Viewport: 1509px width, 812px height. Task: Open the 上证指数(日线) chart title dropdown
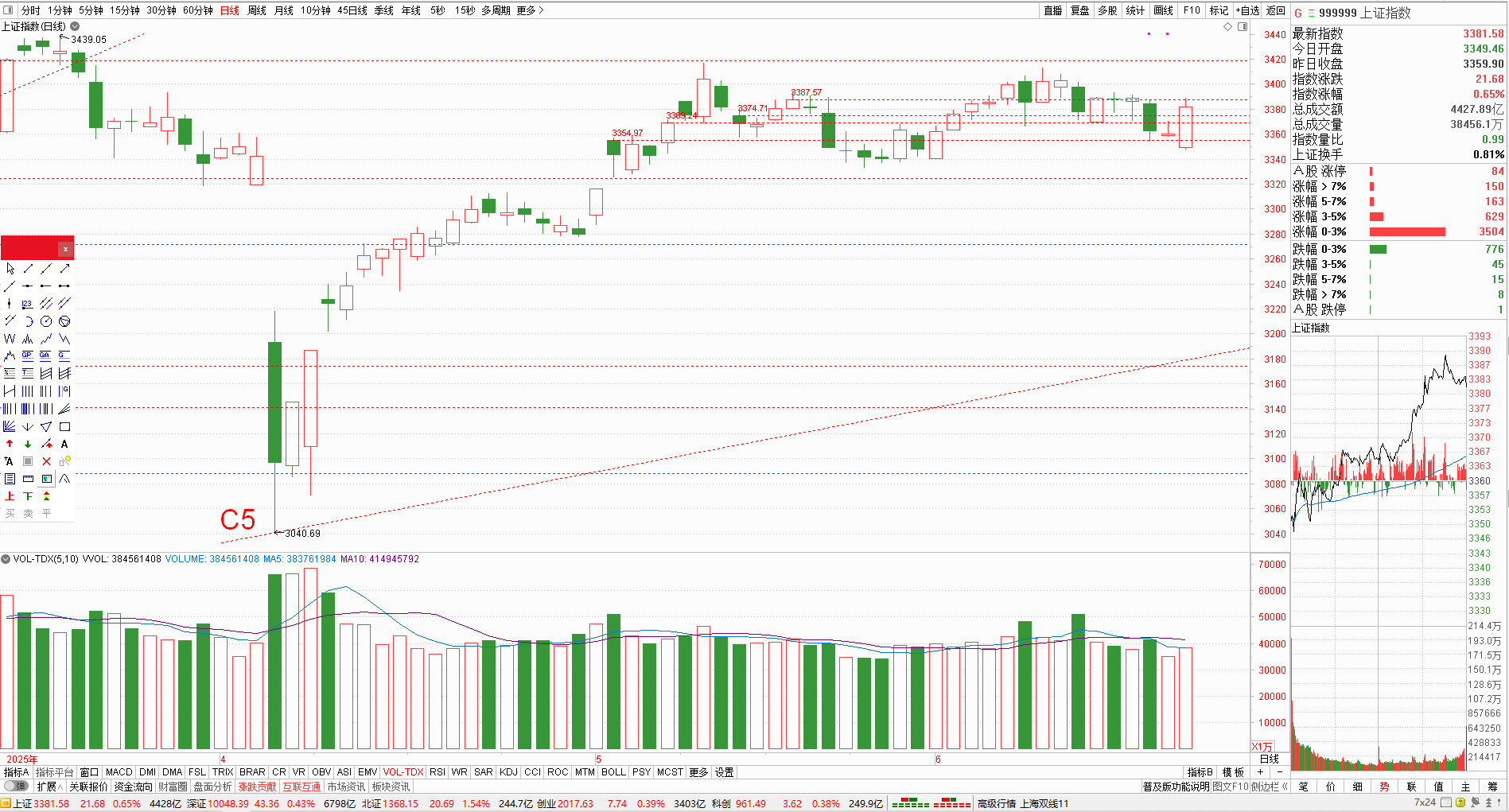(x=75, y=26)
